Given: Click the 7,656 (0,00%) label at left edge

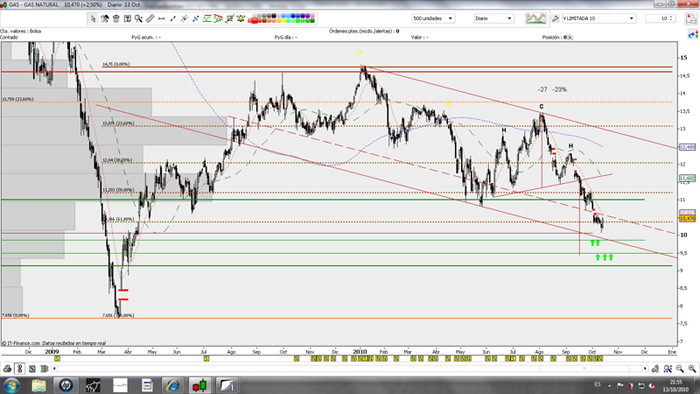Looking at the screenshot, I should (16, 315).
